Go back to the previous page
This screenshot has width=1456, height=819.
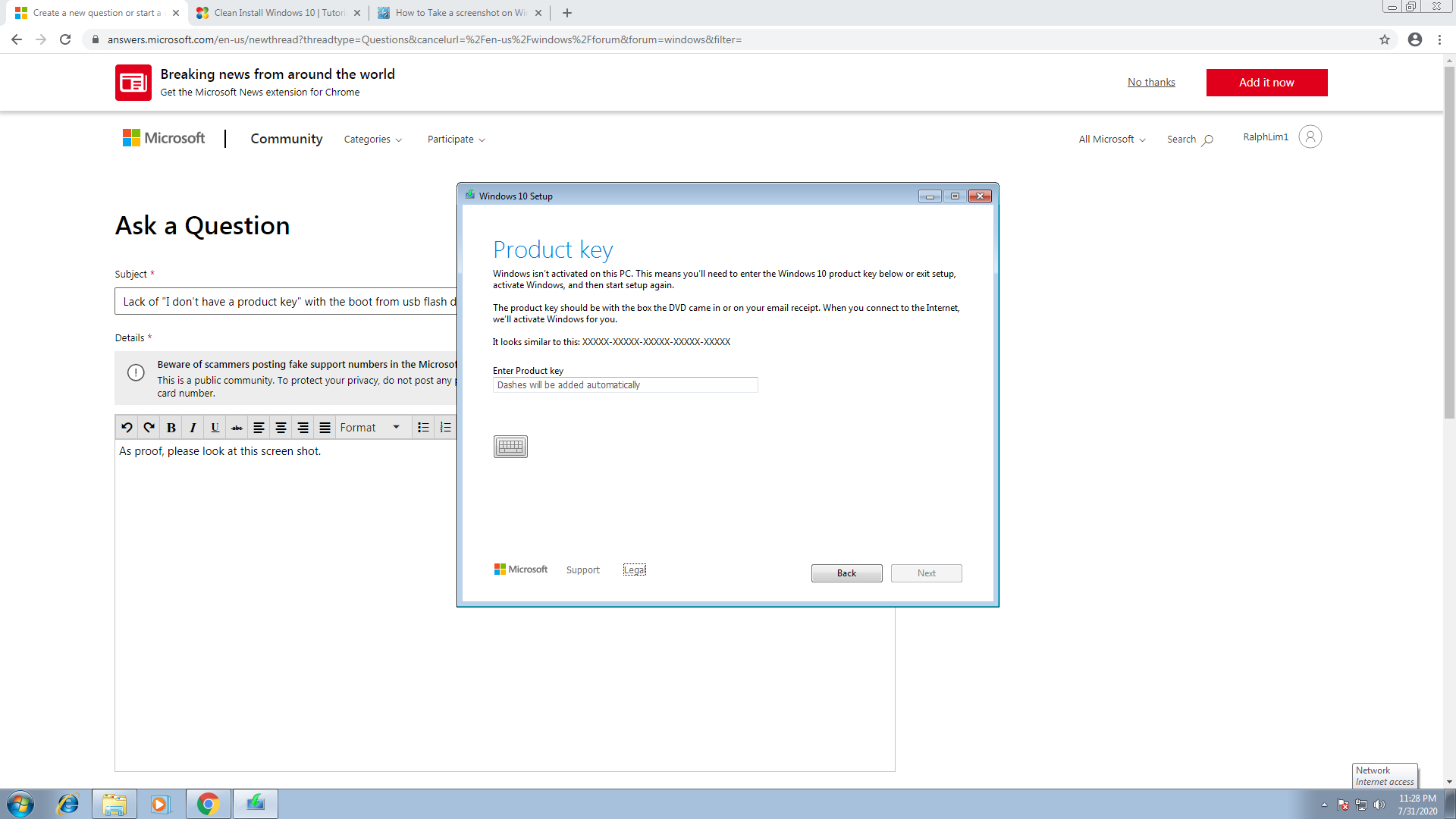pyautogui.click(x=17, y=39)
